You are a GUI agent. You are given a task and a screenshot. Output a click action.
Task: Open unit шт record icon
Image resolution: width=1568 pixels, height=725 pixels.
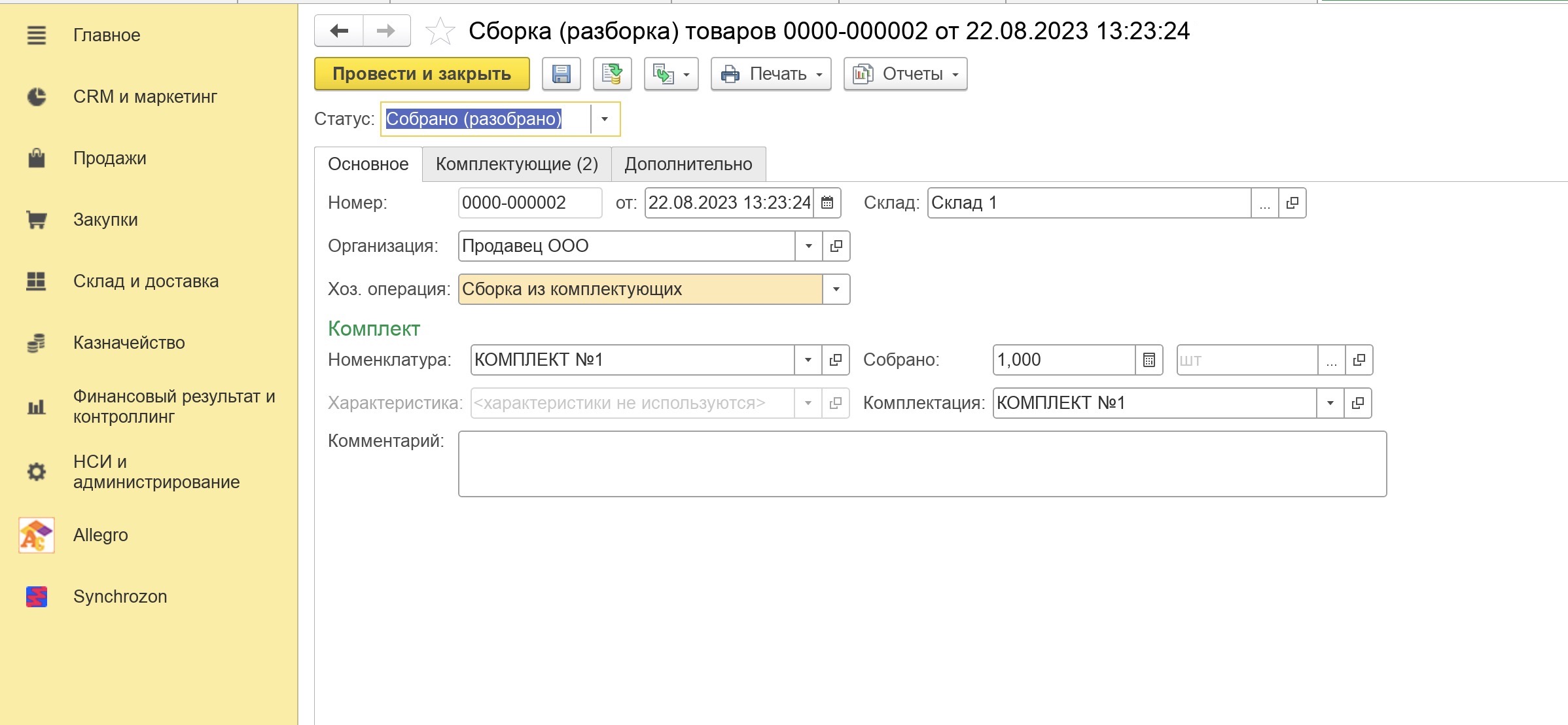pos(1359,360)
